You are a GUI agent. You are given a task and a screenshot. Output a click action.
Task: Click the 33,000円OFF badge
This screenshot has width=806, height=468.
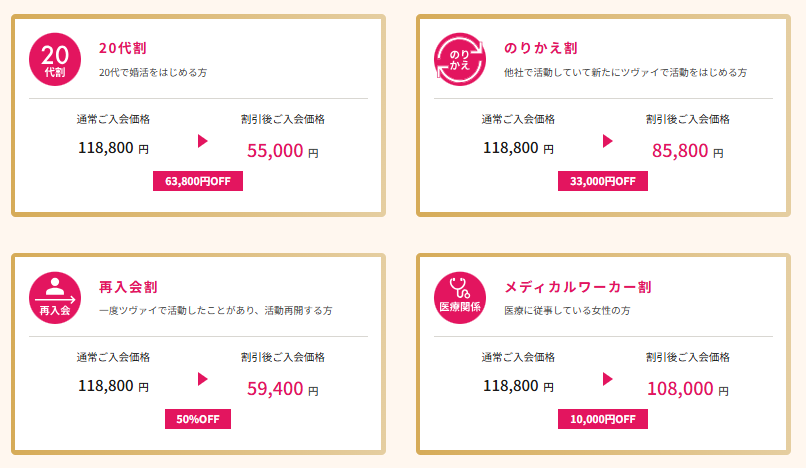tap(603, 181)
